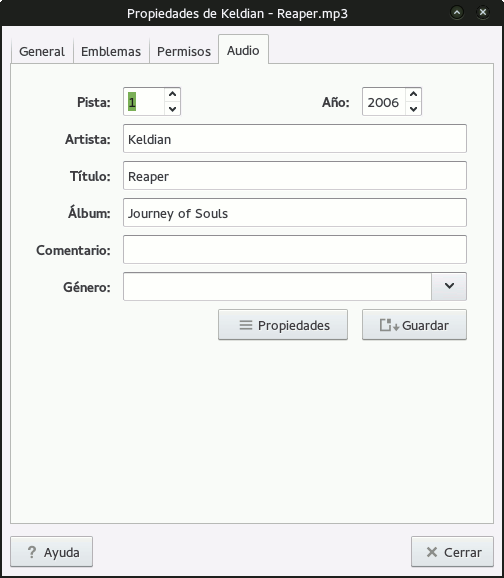Click the Pista number entry field
This screenshot has width=504, height=578.
tap(144, 102)
